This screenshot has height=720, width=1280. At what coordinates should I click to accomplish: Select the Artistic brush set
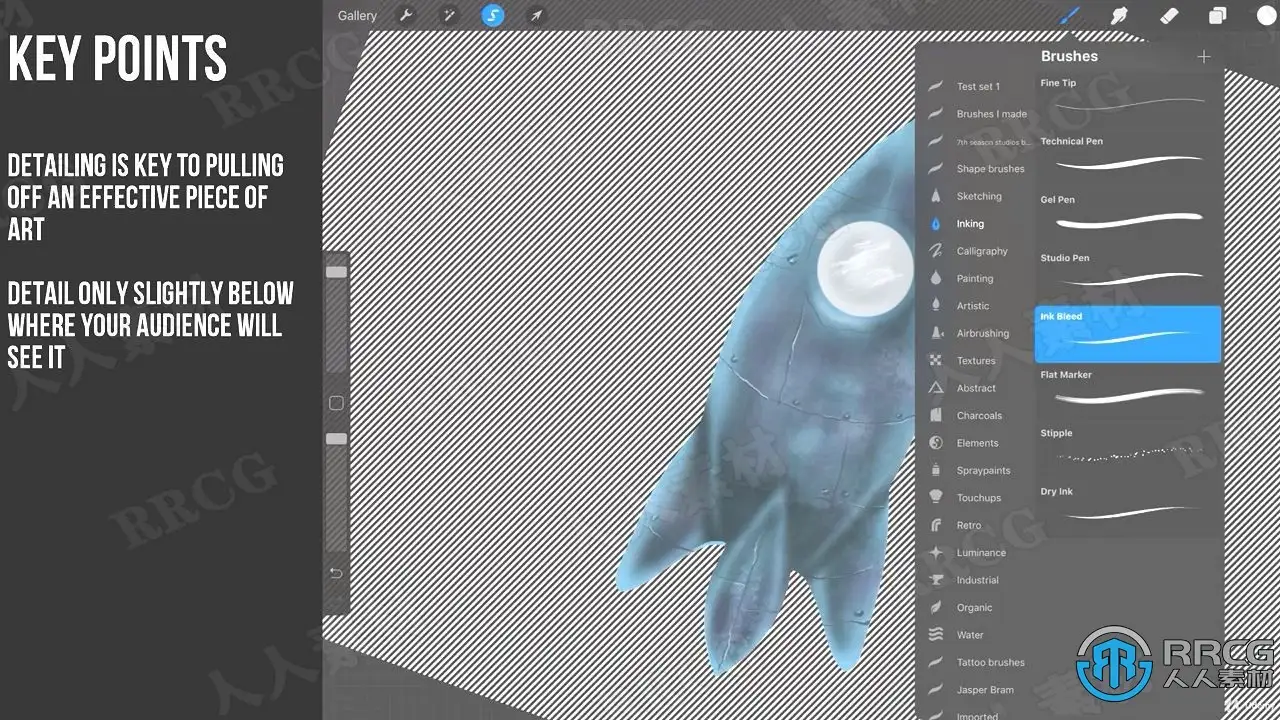coord(975,306)
